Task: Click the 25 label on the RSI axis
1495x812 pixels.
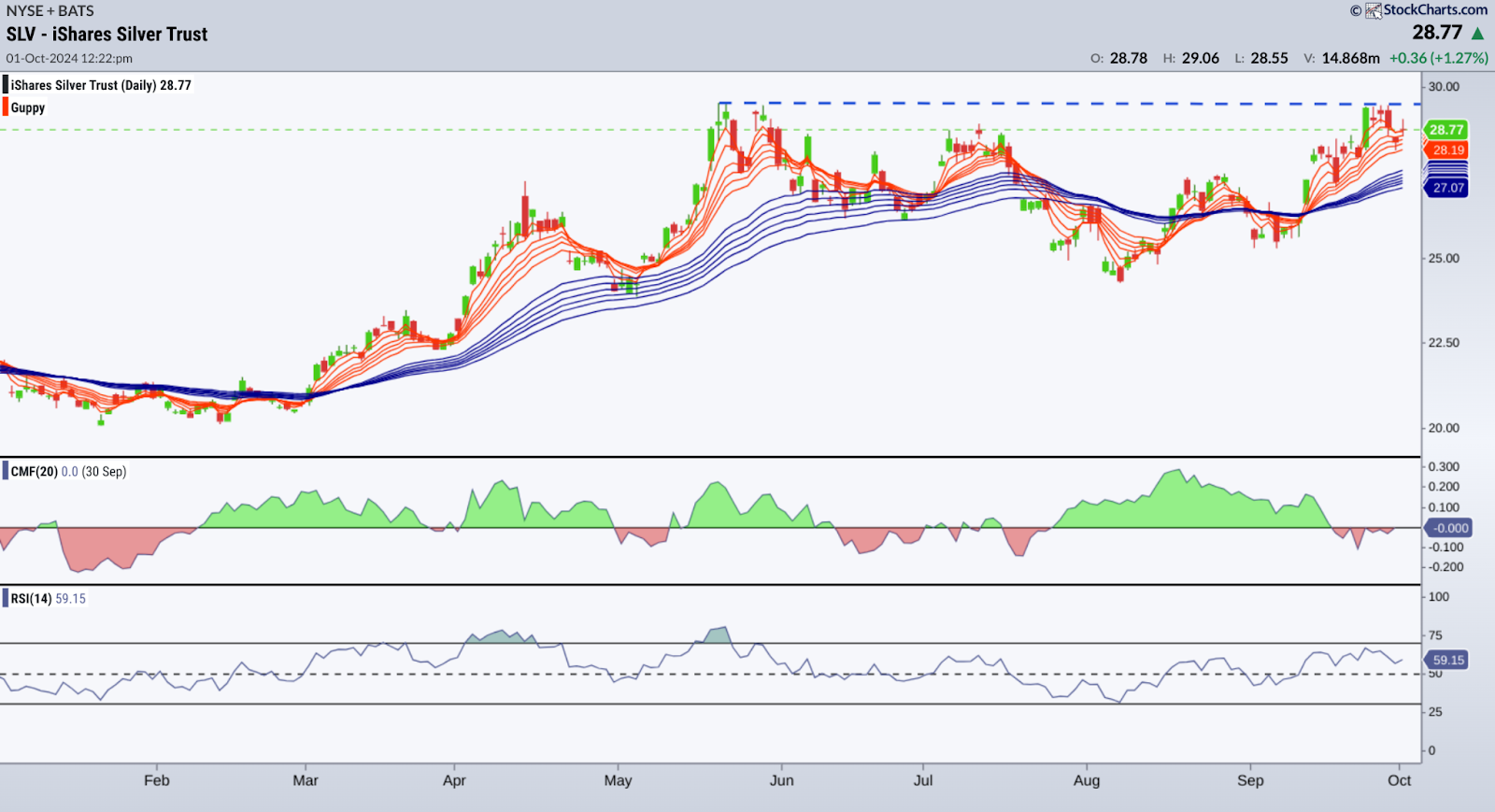Action: [x=1435, y=712]
